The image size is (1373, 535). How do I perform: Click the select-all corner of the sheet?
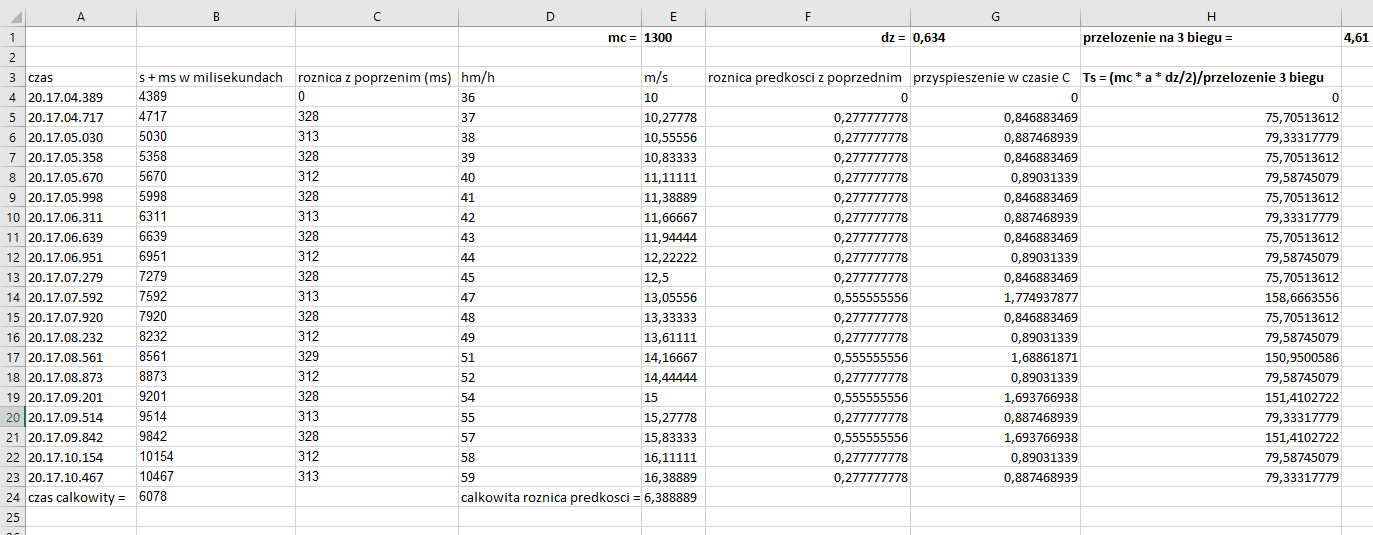pyautogui.click(x=12, y=16)
